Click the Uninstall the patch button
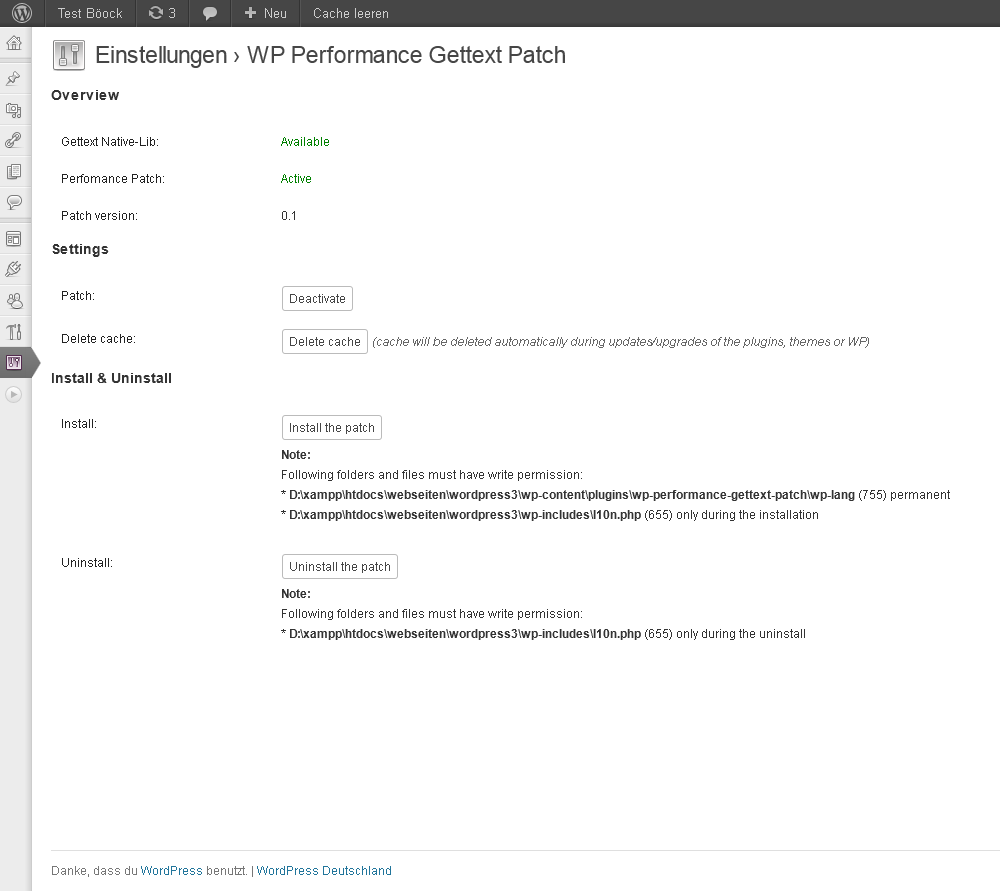The width and height of the screenshot is (1000, 891). (339, 566)
